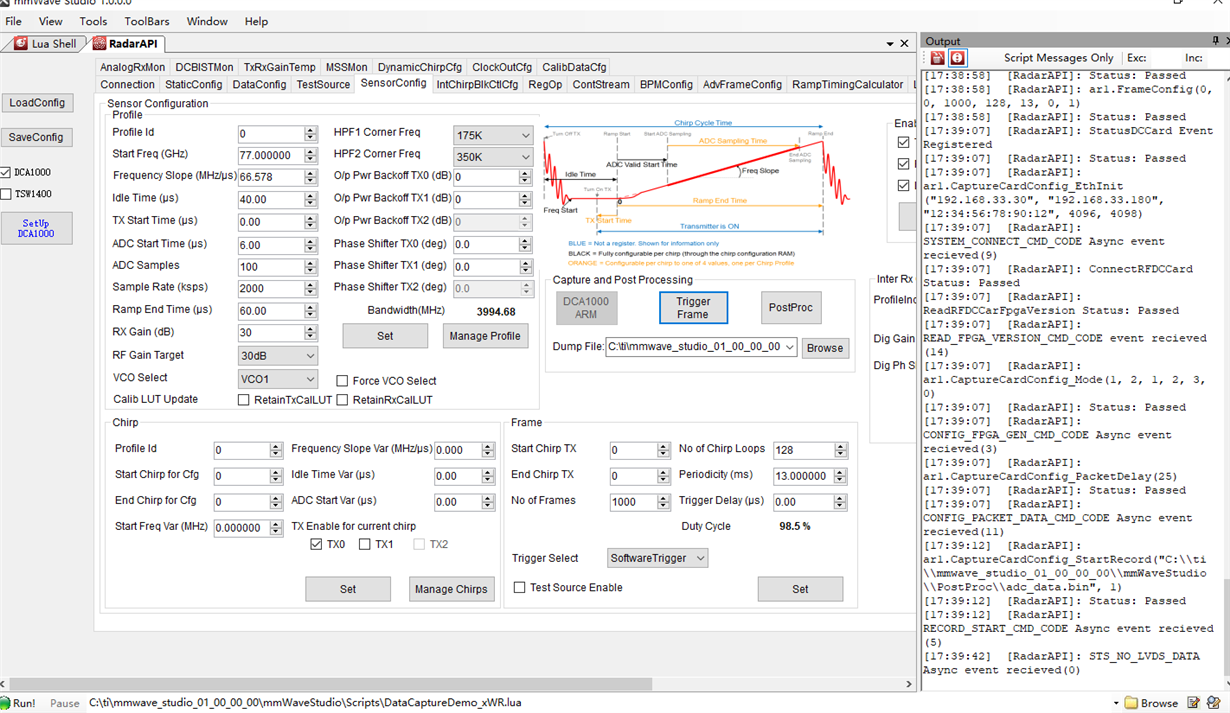
Task: Open the Help menu
Action: [256, 21]
